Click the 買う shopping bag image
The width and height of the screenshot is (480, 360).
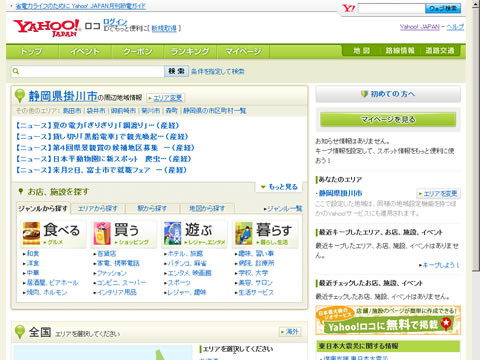click(x=102, y=233)
